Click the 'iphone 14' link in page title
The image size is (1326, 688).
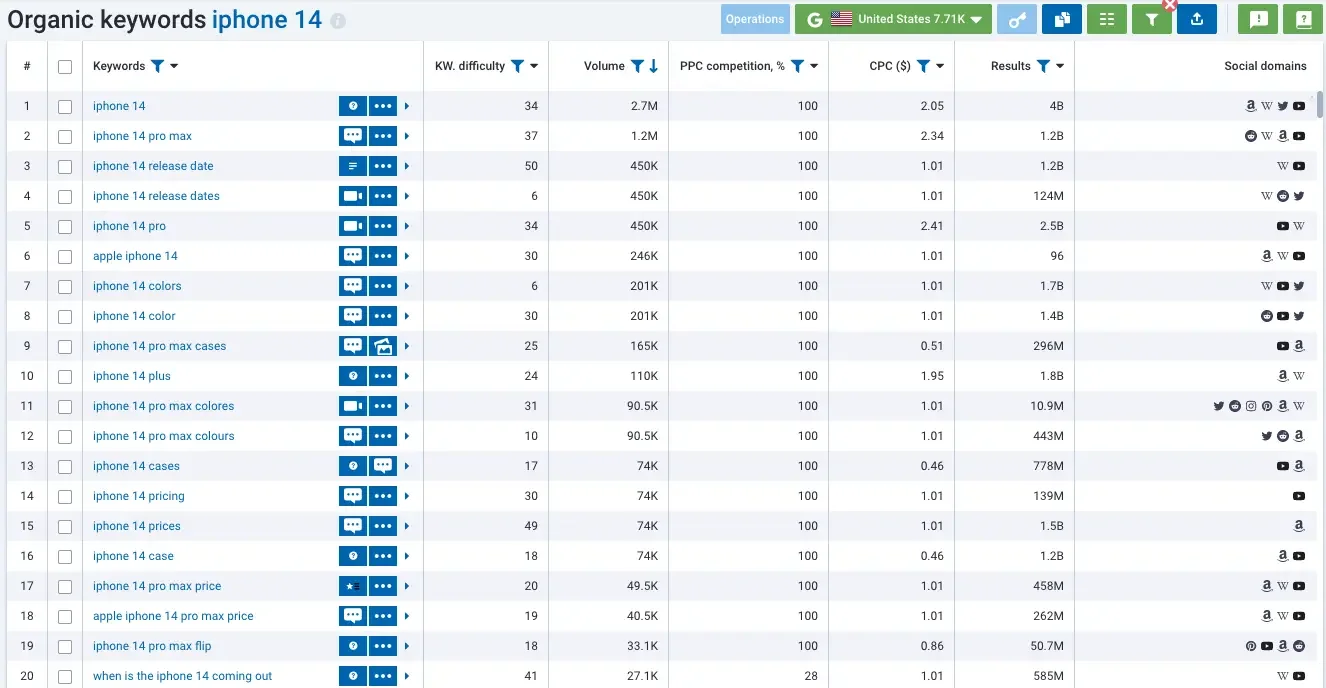click(x=267, y=19)
